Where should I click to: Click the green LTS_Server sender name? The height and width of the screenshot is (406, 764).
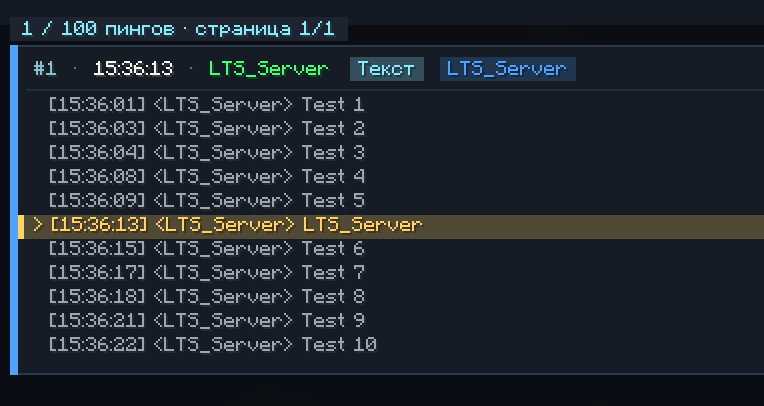268,69
